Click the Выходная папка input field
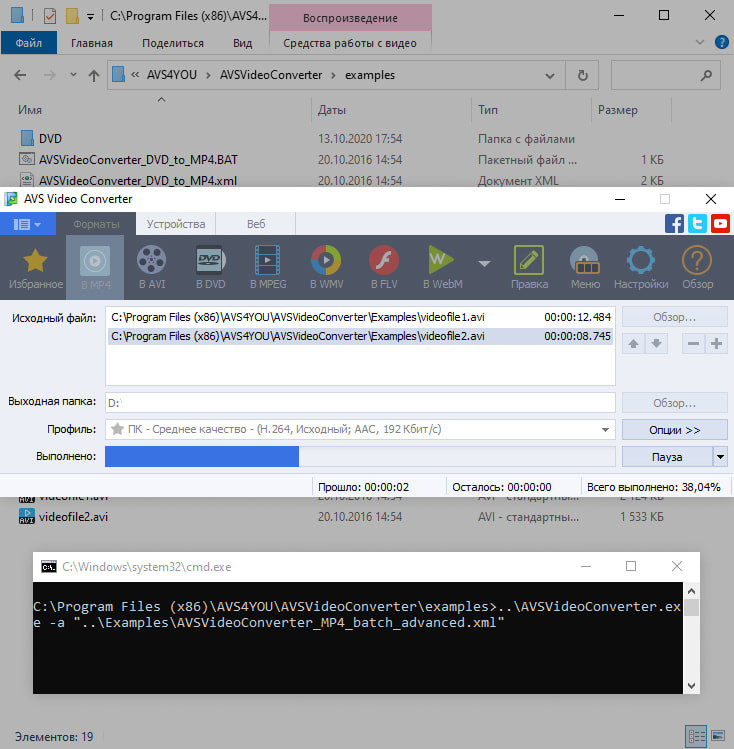The image size is (734, 749). click(360, 403)
